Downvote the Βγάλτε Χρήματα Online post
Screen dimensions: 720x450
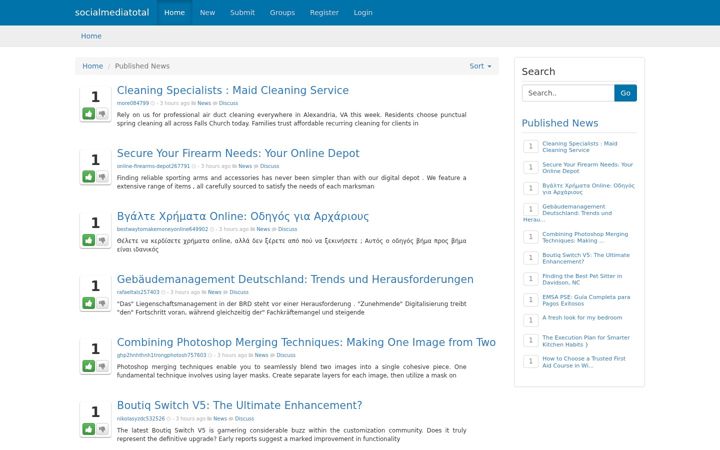[x=102, y=240]
